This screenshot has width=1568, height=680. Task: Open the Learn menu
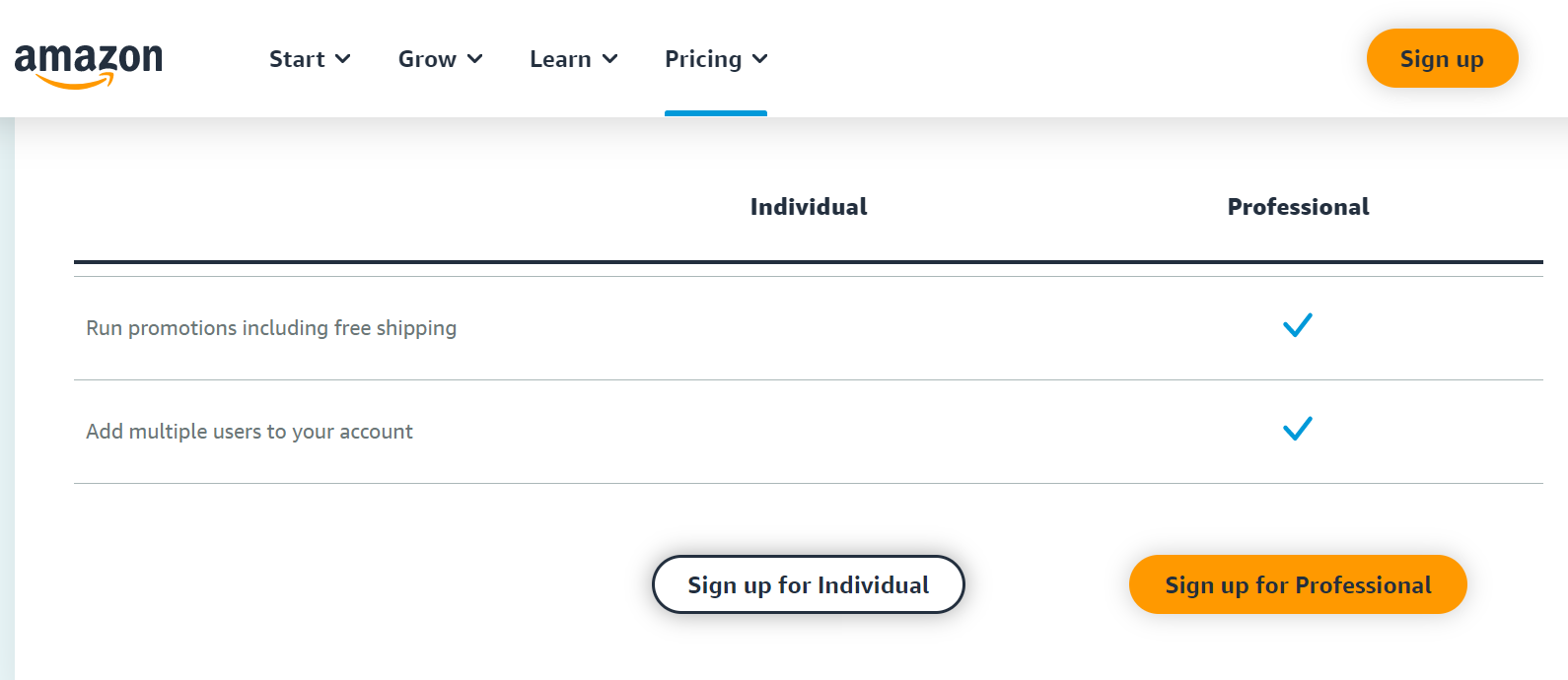[560, 59]
